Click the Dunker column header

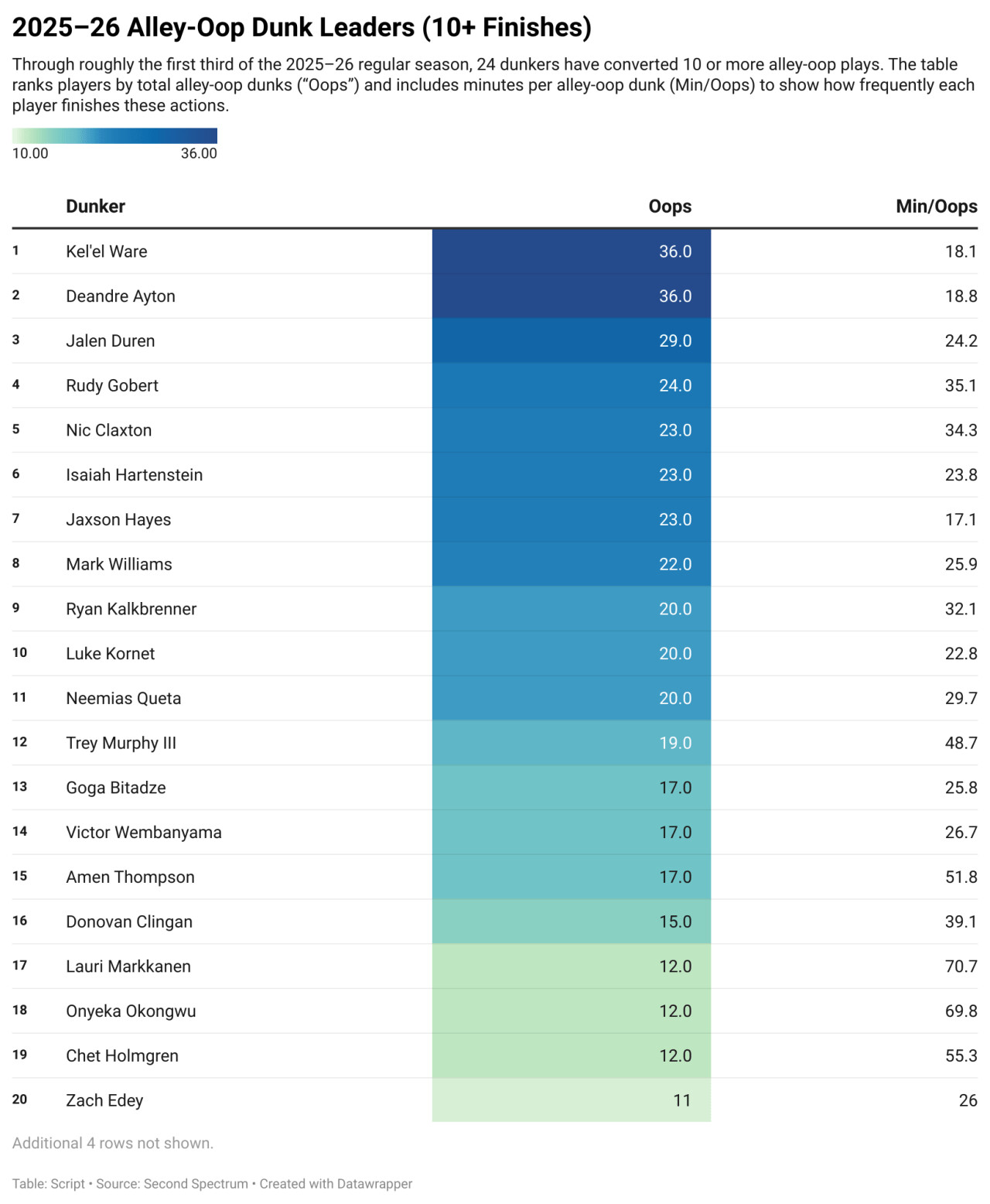(95, 207)
